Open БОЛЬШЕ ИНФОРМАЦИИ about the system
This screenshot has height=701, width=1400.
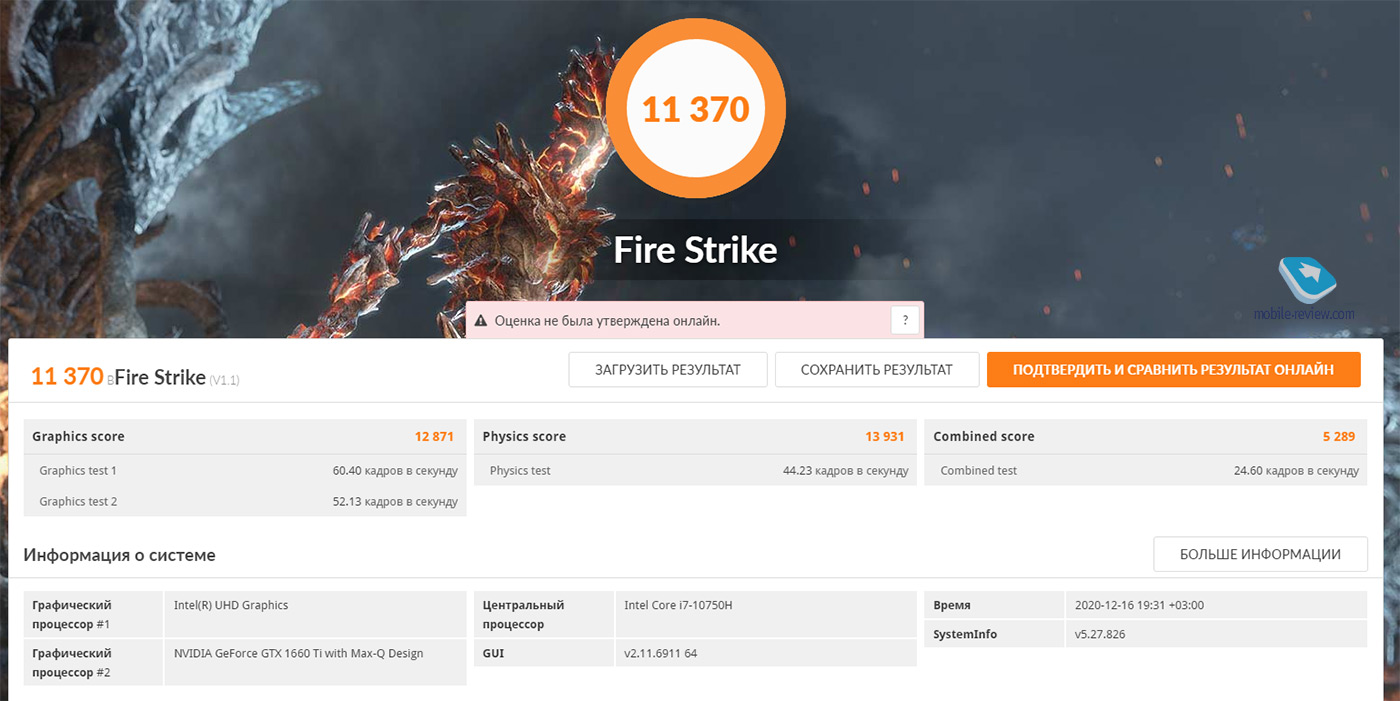[1260, 554]
